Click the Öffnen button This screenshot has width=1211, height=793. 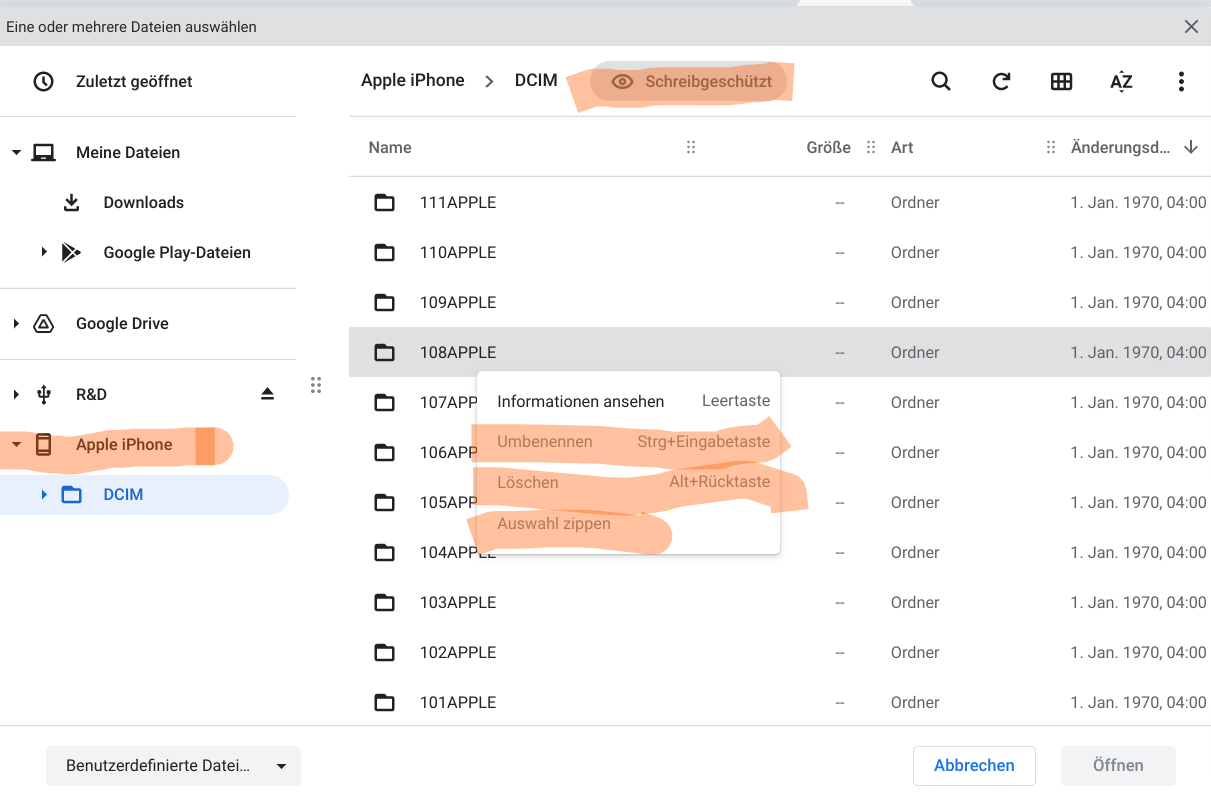[x=1117, y=766]
